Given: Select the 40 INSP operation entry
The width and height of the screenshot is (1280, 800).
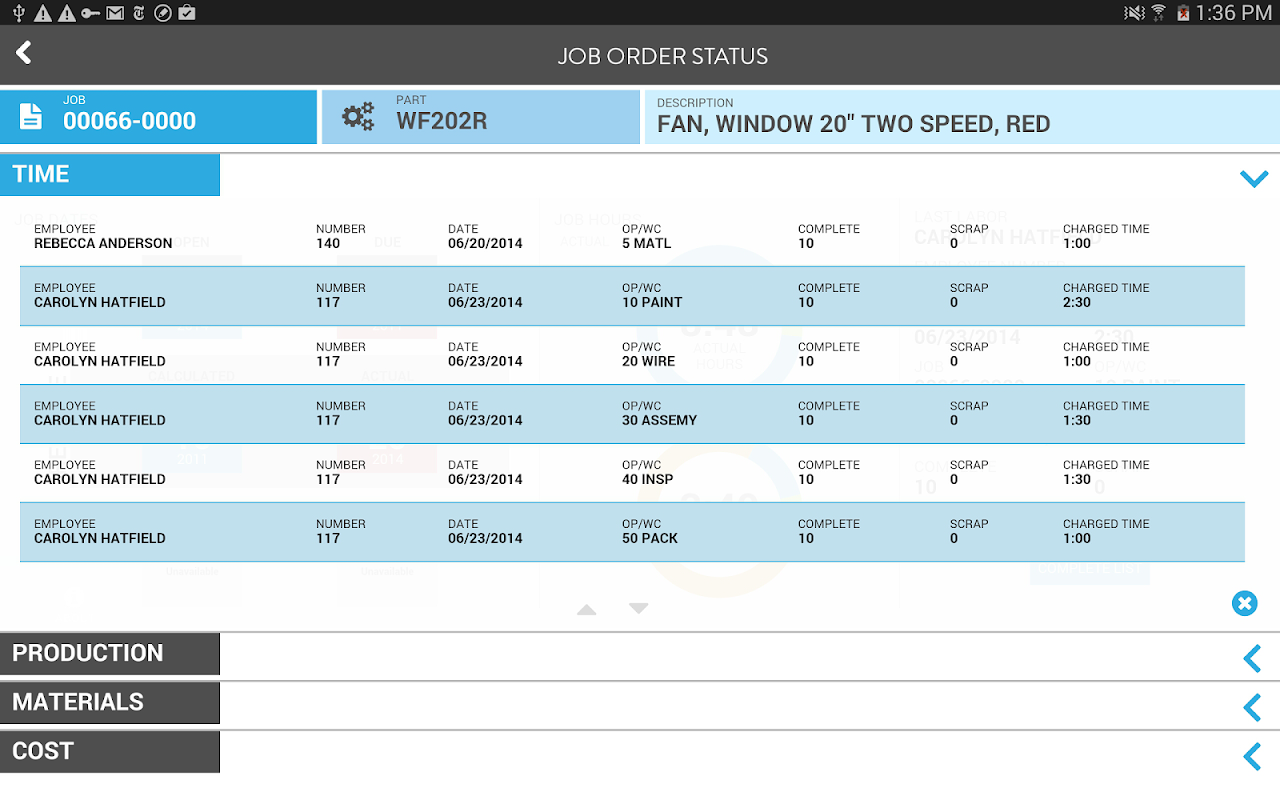Looking at the screenshot, I should 632,473.
